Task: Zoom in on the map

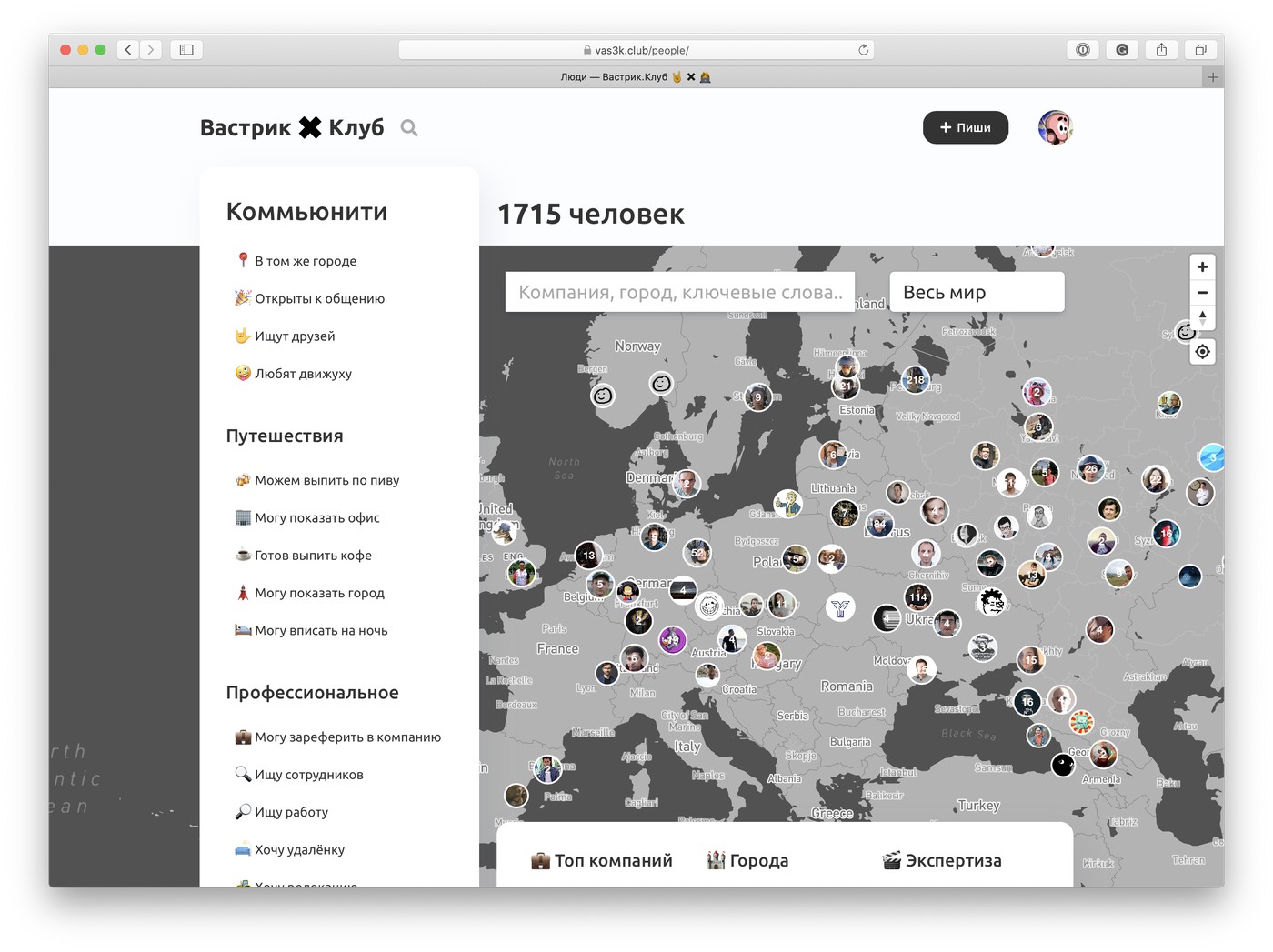Action: point(1202,267)
